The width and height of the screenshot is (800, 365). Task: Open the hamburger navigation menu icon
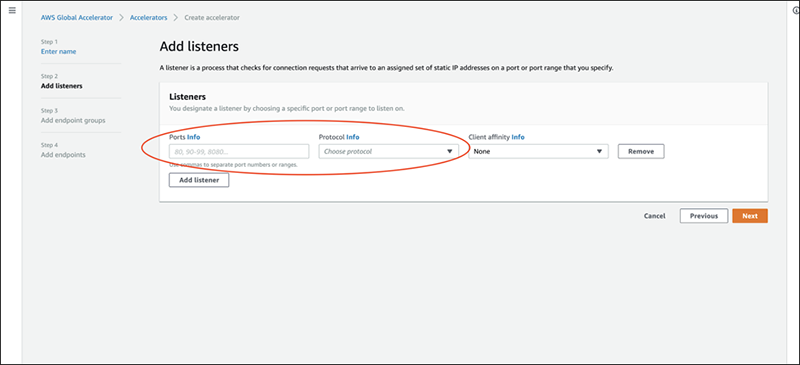pos(12,10)
